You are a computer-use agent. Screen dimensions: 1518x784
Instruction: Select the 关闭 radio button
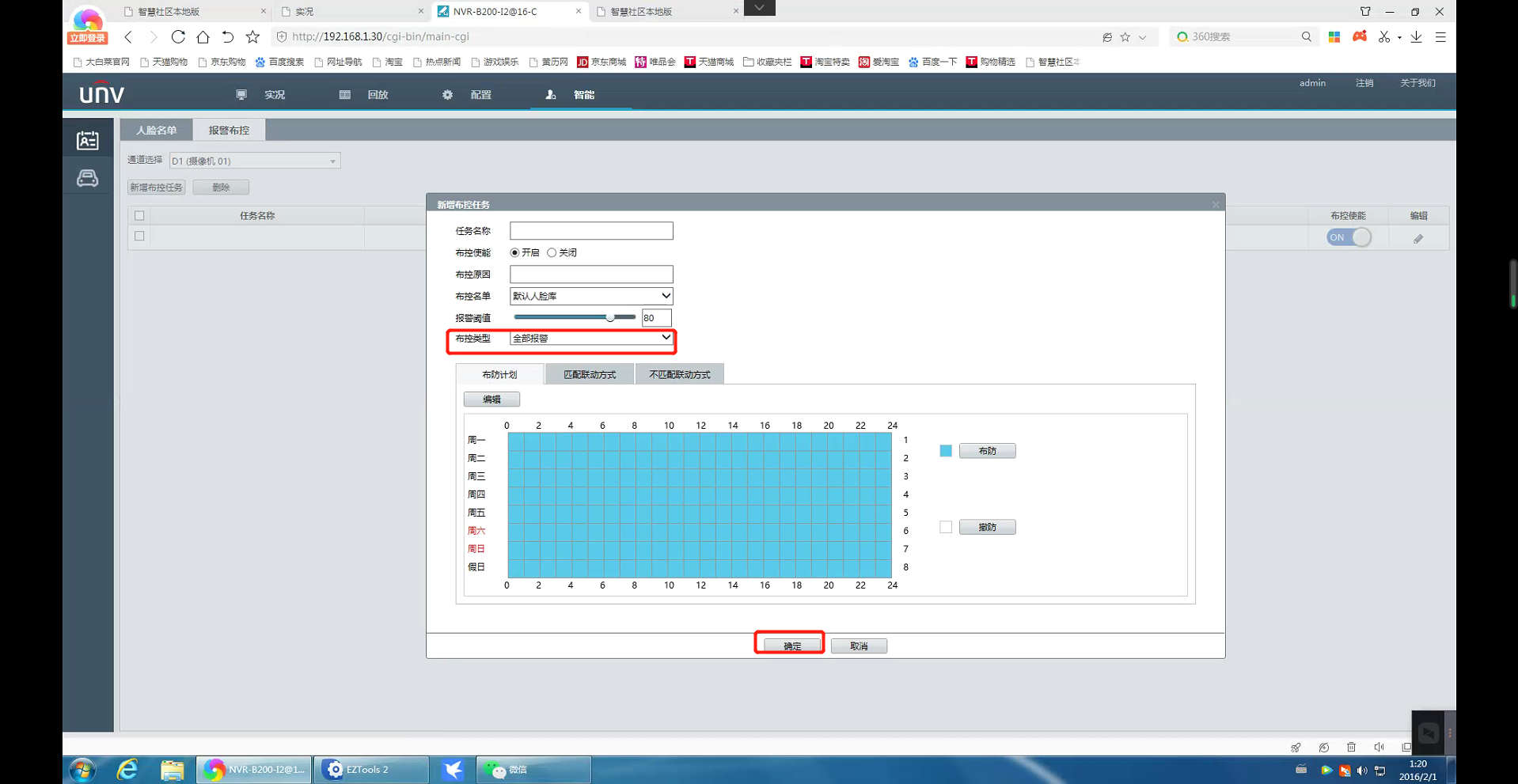click(x=552, y=253)
